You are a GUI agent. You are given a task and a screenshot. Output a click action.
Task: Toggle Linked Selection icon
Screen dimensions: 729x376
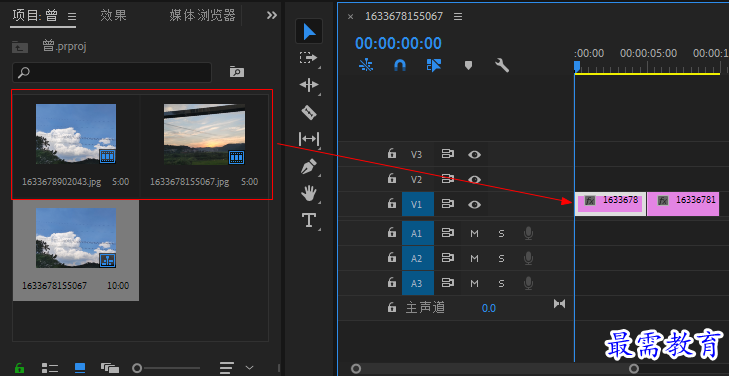tap(433, 66)
